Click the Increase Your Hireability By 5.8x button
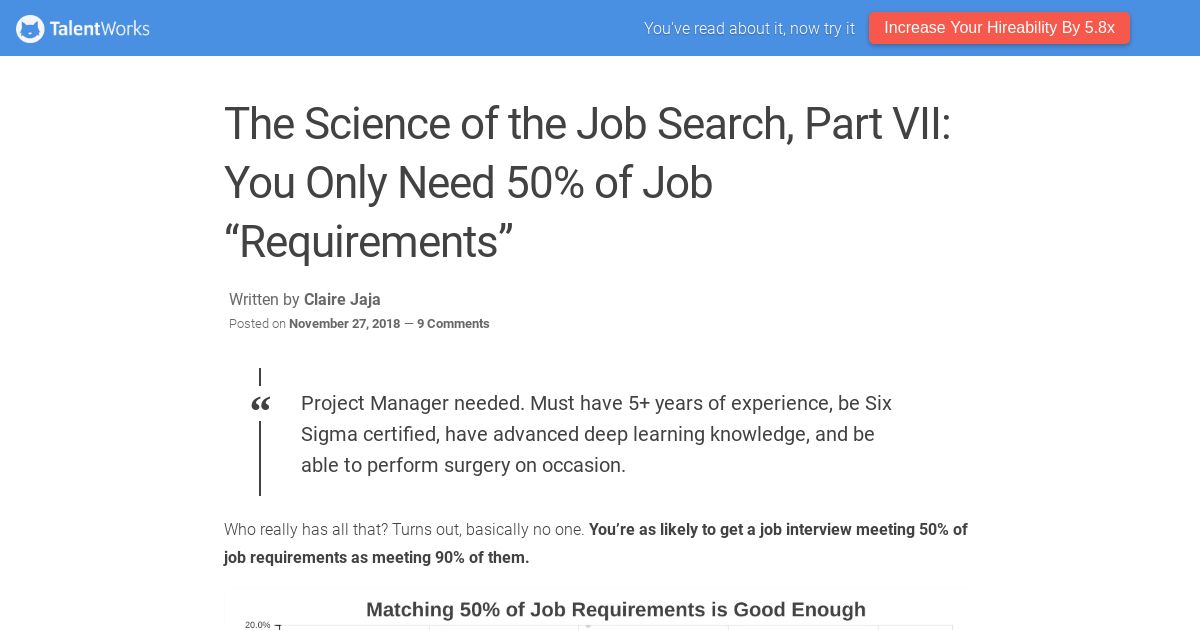The image size is (1200, 630). point(999,28)
